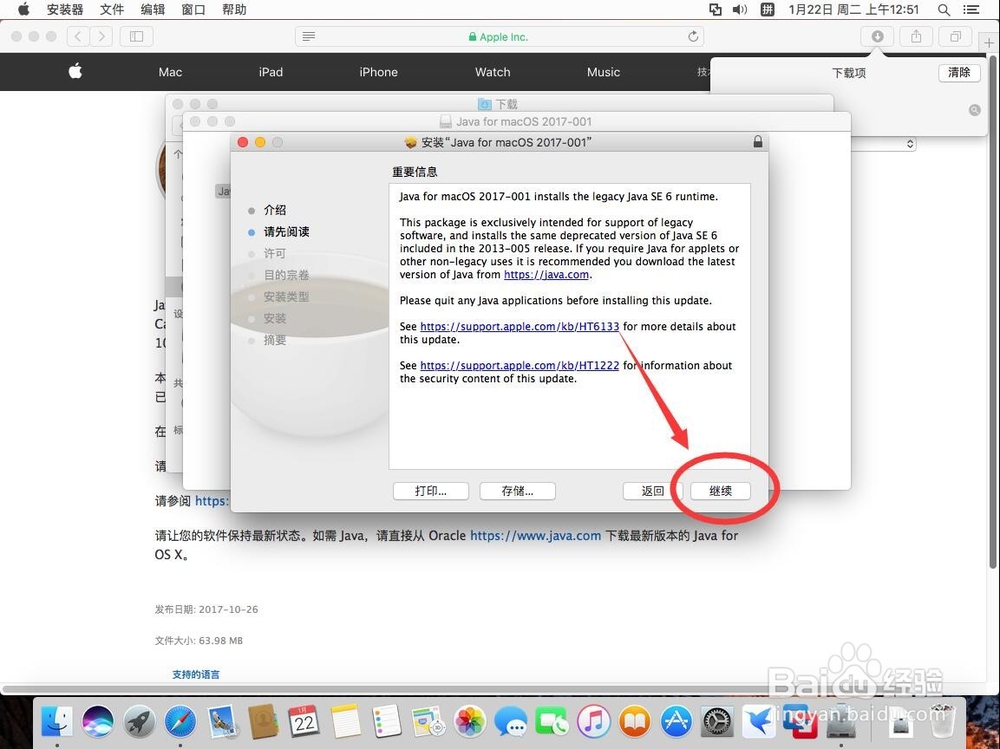
Task: Click Safari's share icon in the toolbar
Action: pos(916,36)
